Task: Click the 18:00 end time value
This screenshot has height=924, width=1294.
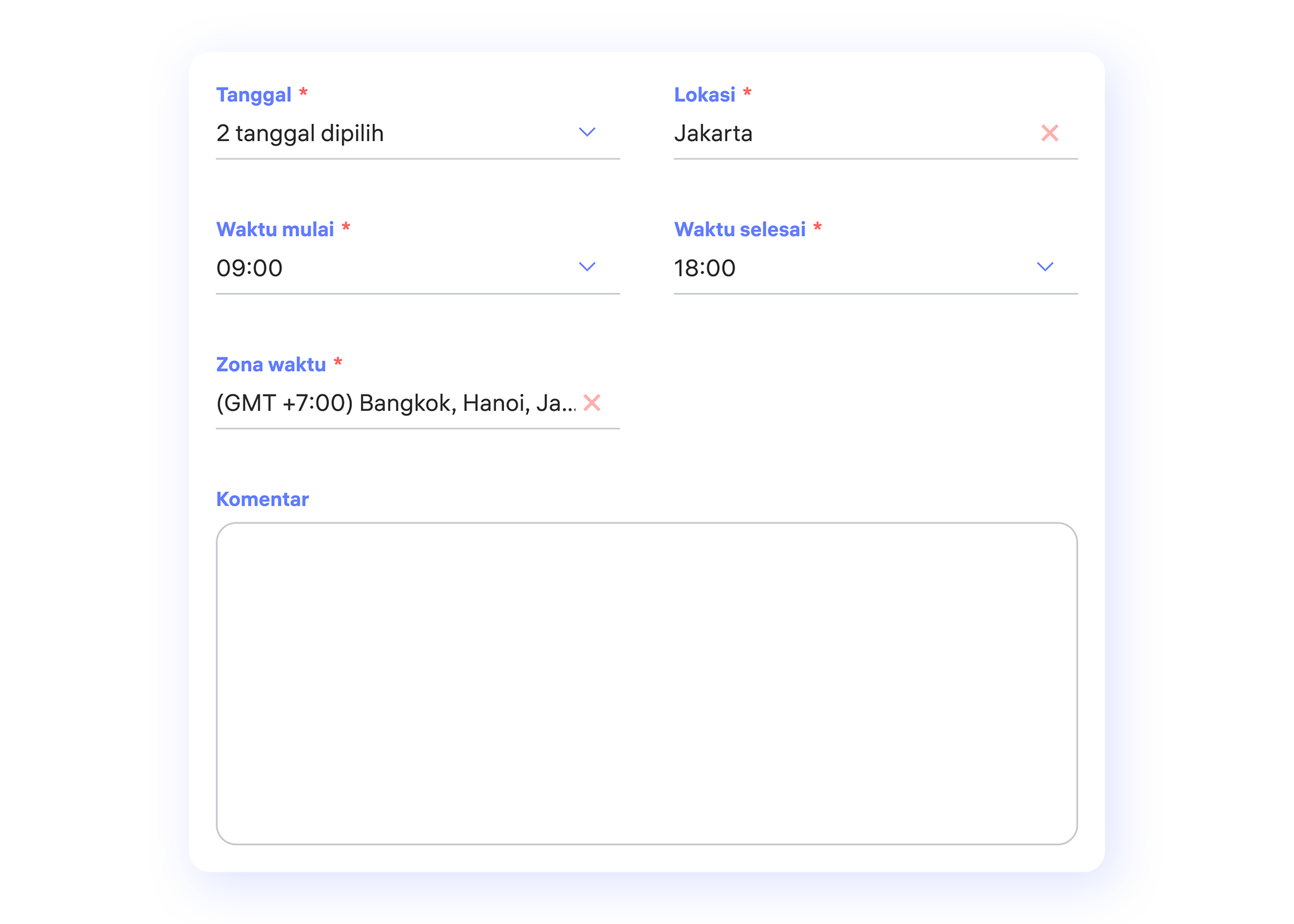Action: [x=705, y=267]
